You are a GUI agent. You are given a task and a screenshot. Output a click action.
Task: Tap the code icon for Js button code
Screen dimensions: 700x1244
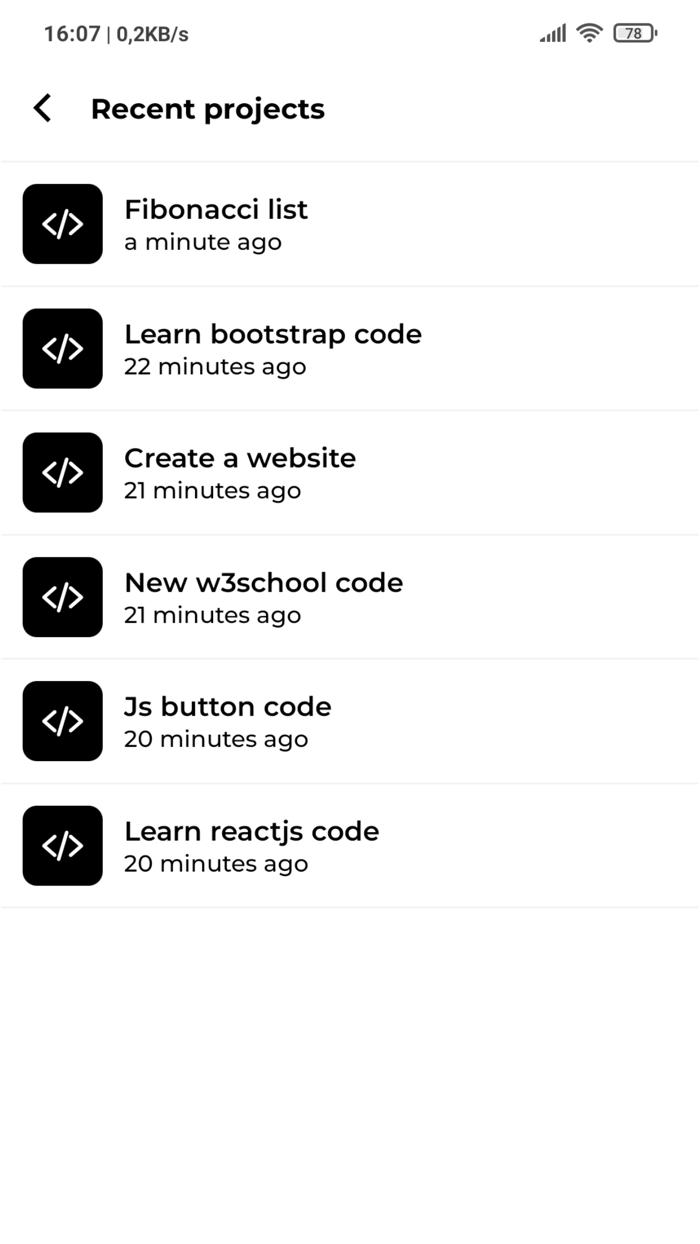[62, 721]
